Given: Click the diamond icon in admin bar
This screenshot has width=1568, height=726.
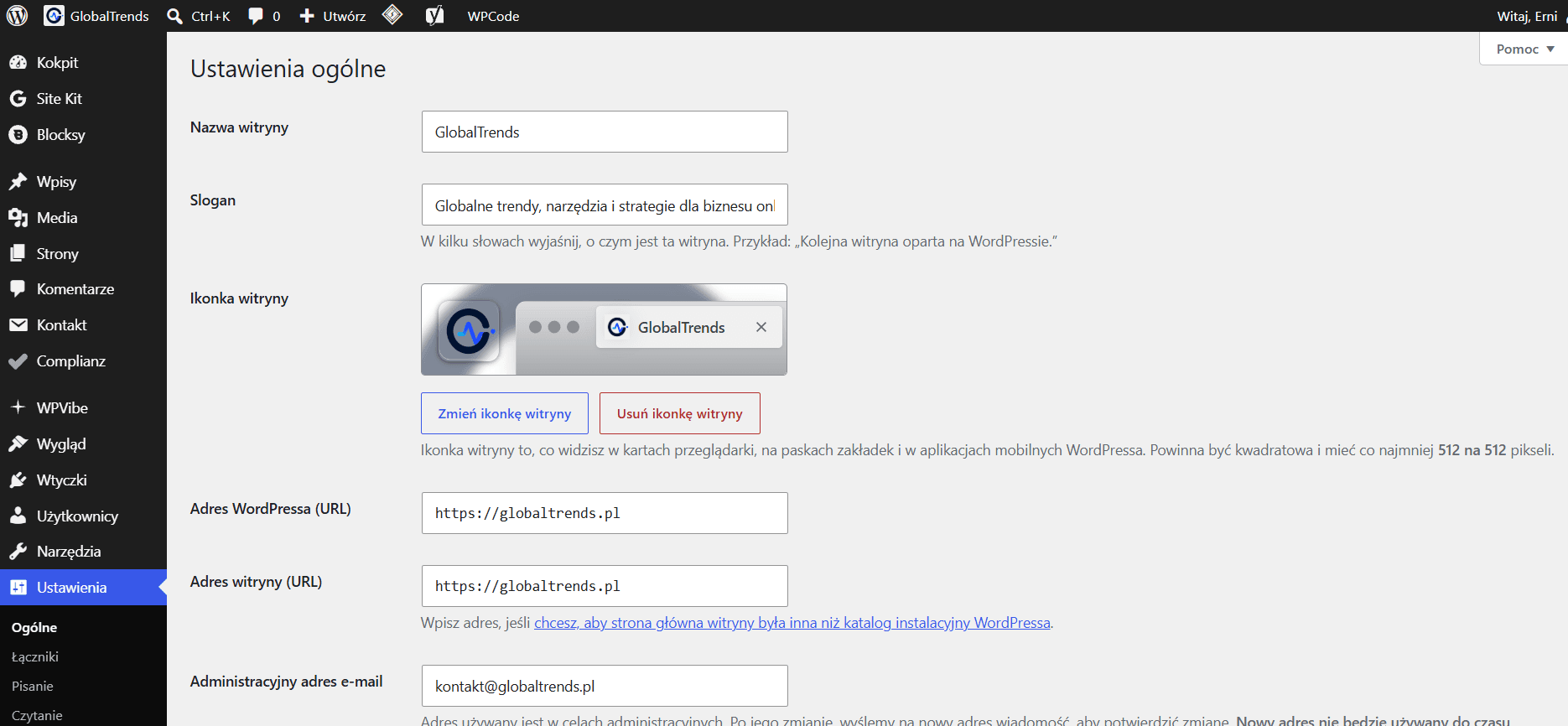Looking at the screenshot, I should click(392, 15).
